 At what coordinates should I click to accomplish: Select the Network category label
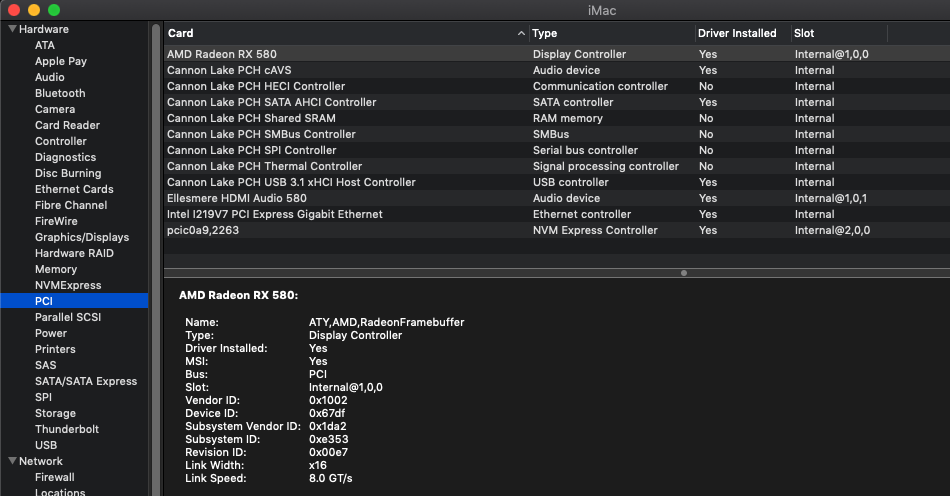41,461
